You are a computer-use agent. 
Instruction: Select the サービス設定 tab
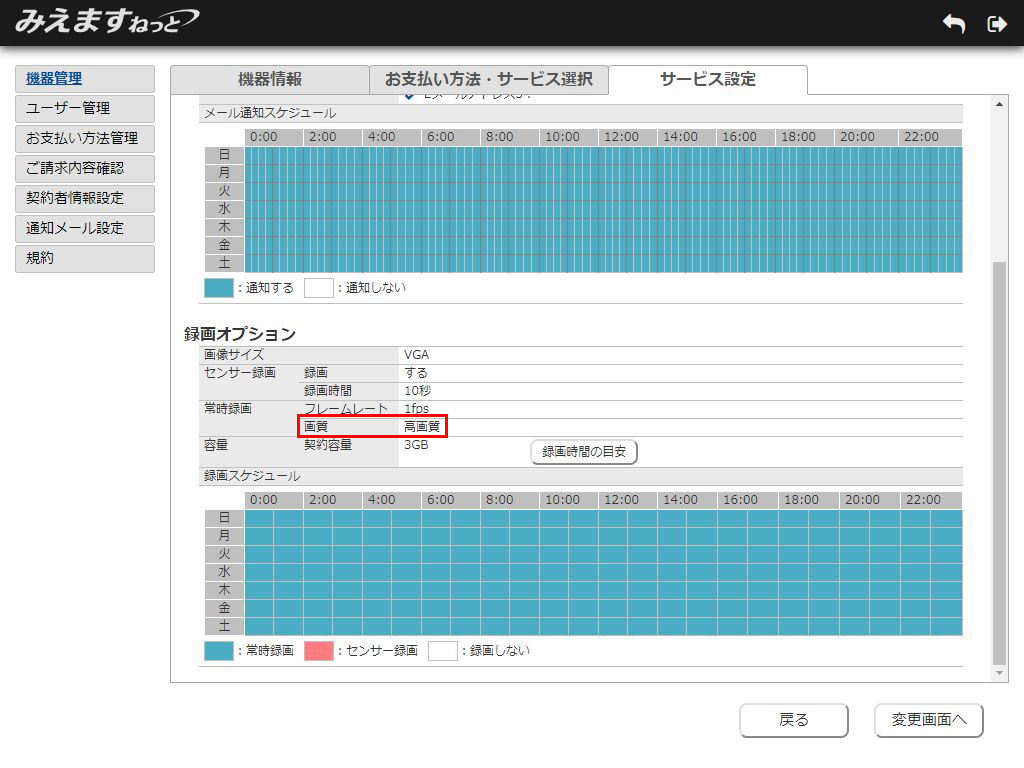(707, 80)
